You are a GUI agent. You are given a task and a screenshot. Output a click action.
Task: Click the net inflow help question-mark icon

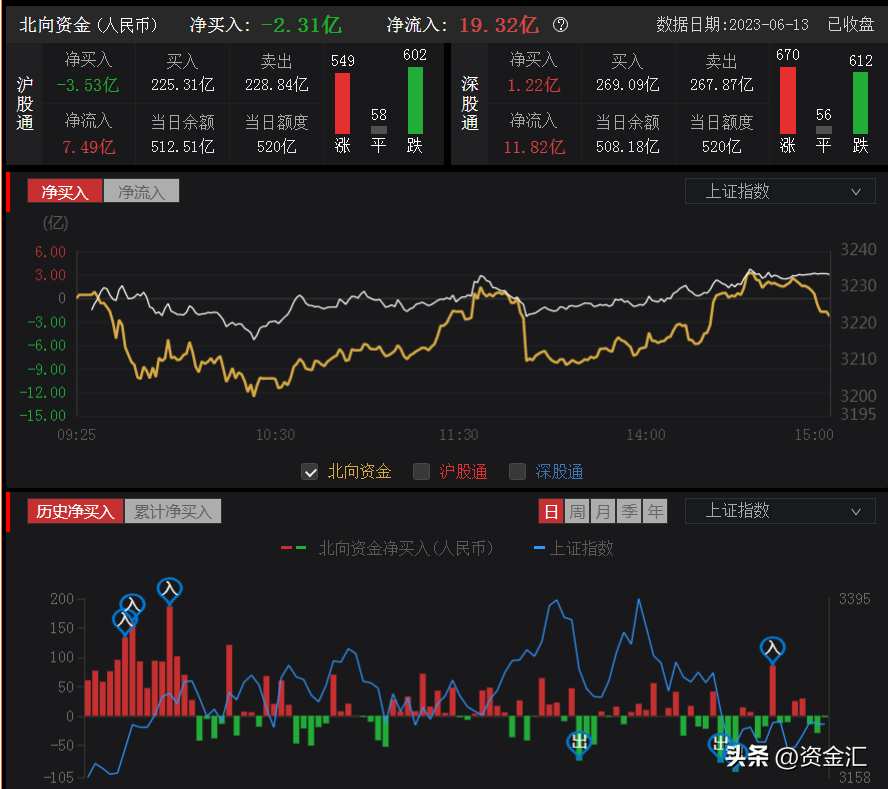(x=560, y=25)
